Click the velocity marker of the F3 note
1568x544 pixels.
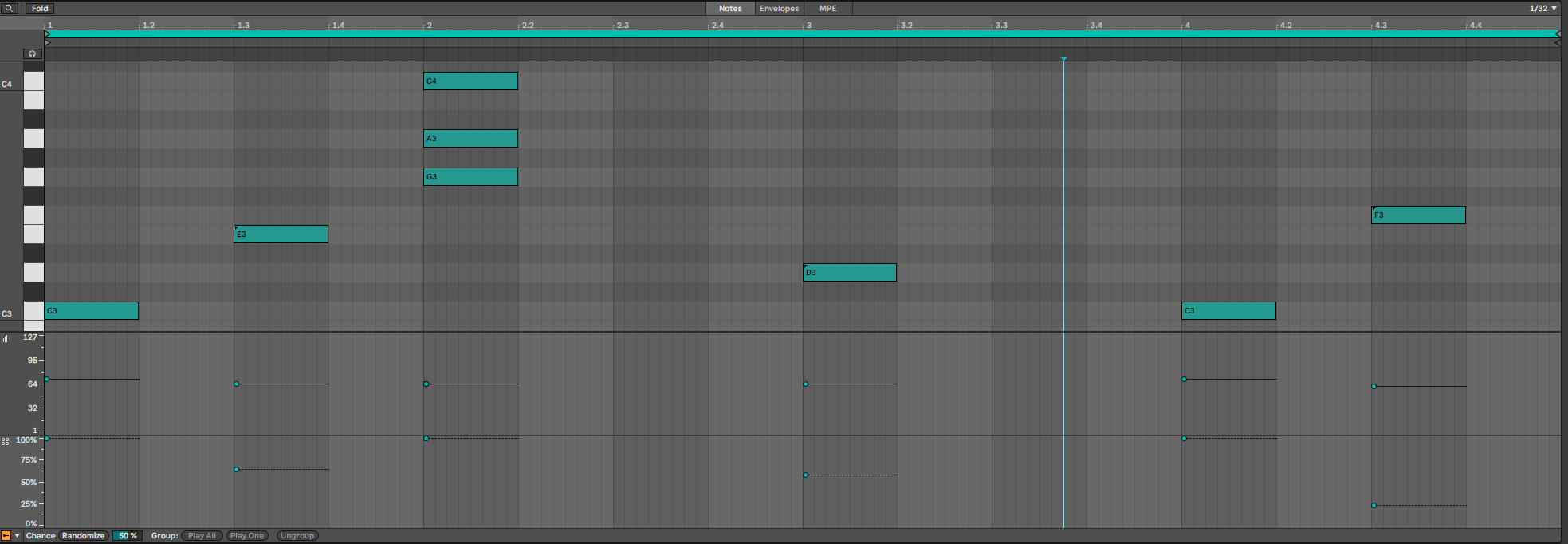coord(1374,387)
